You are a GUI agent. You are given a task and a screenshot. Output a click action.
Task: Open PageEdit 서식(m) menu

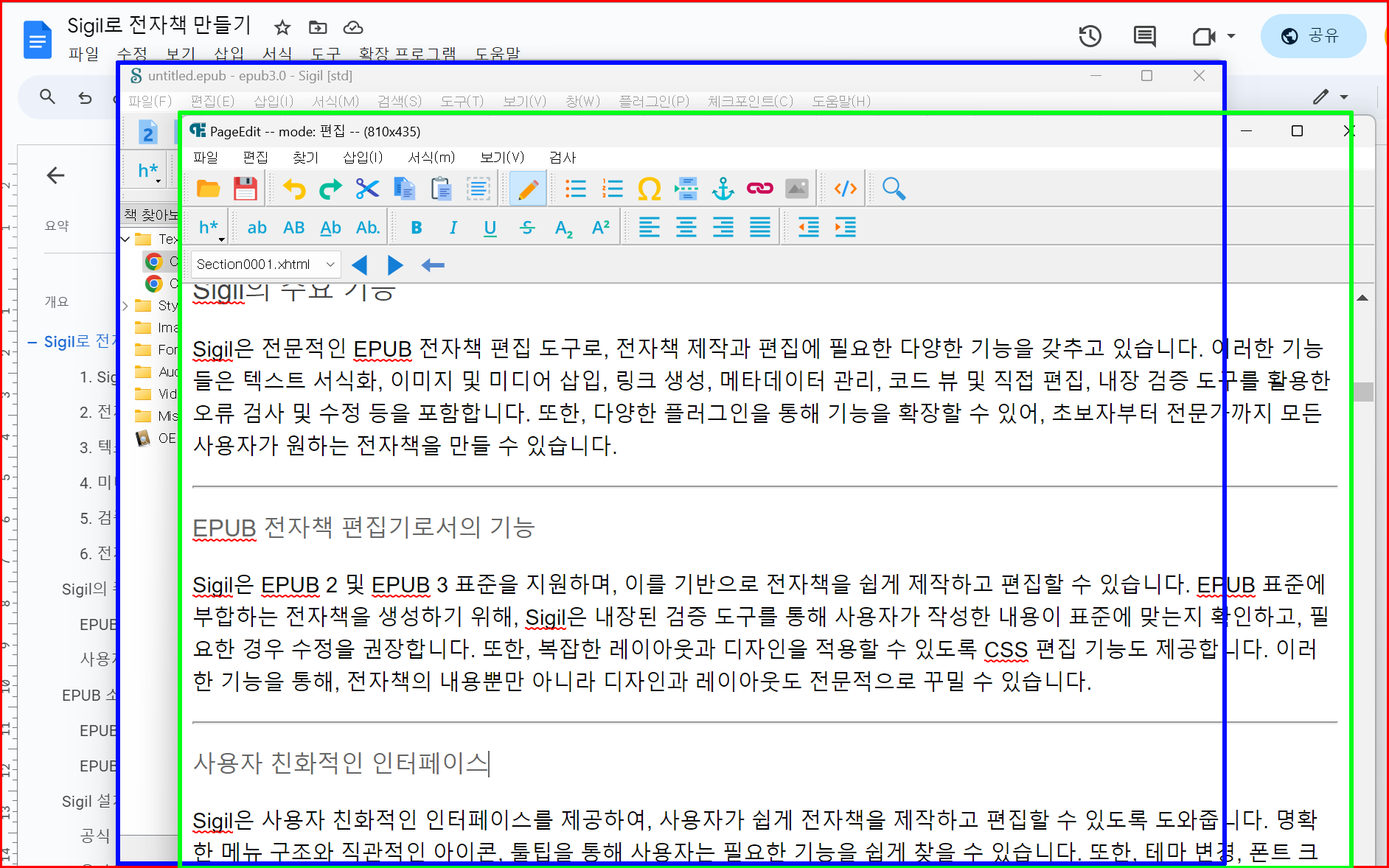tap(431, 157)
